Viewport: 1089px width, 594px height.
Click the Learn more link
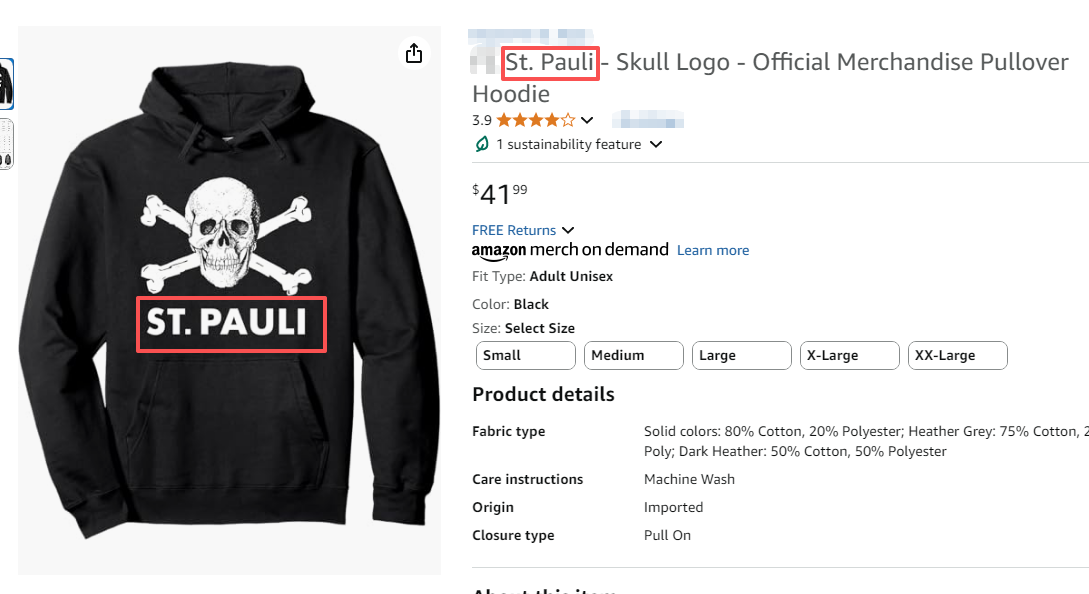tap(712, 250)
